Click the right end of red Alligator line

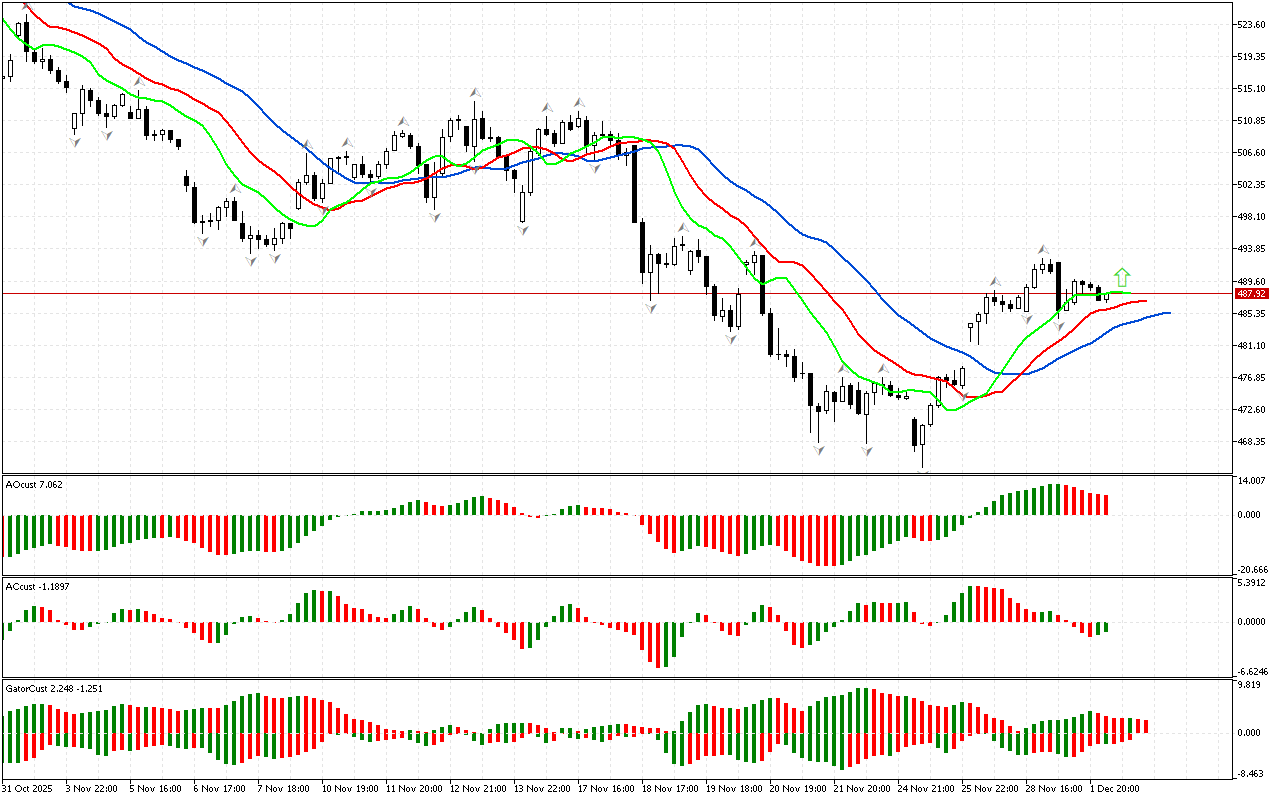1144,300
